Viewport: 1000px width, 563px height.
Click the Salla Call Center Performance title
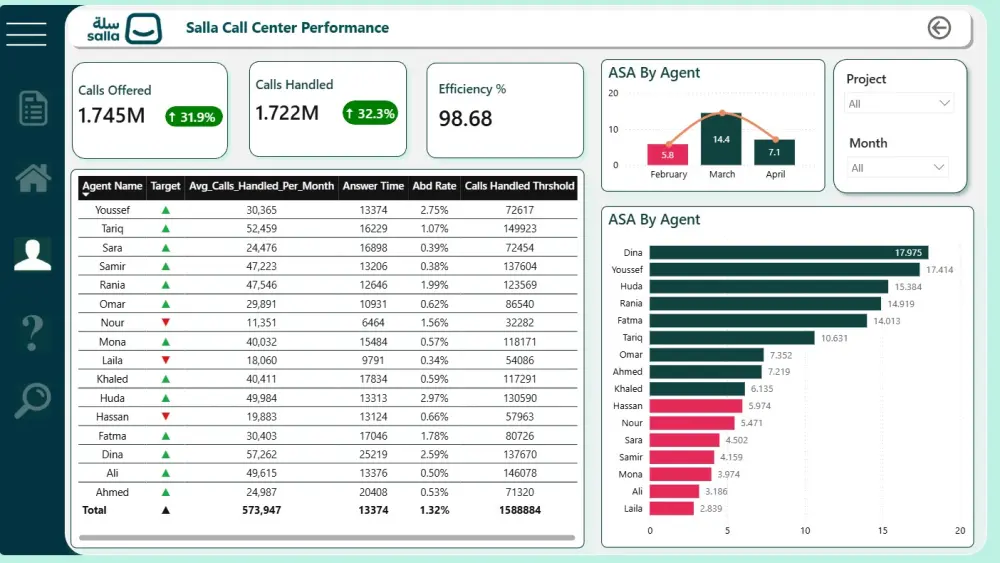tap(287, 27)
